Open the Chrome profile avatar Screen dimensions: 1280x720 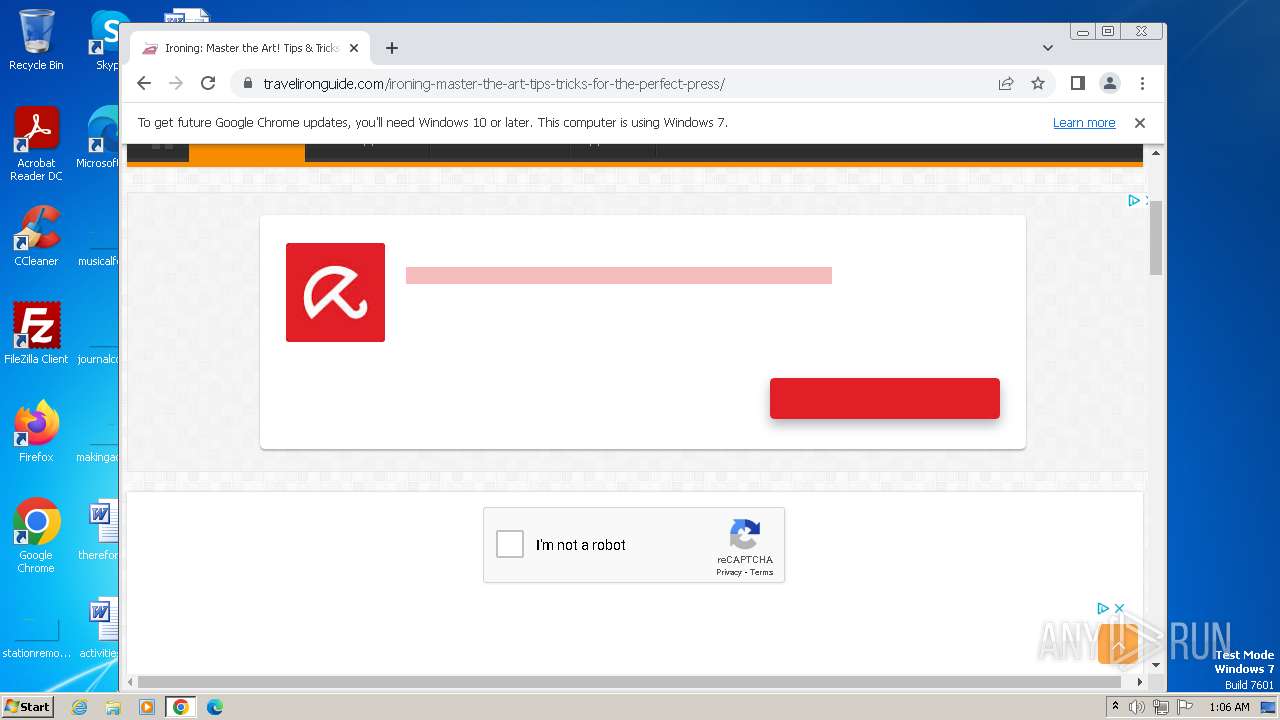(x=1110, y=84)
